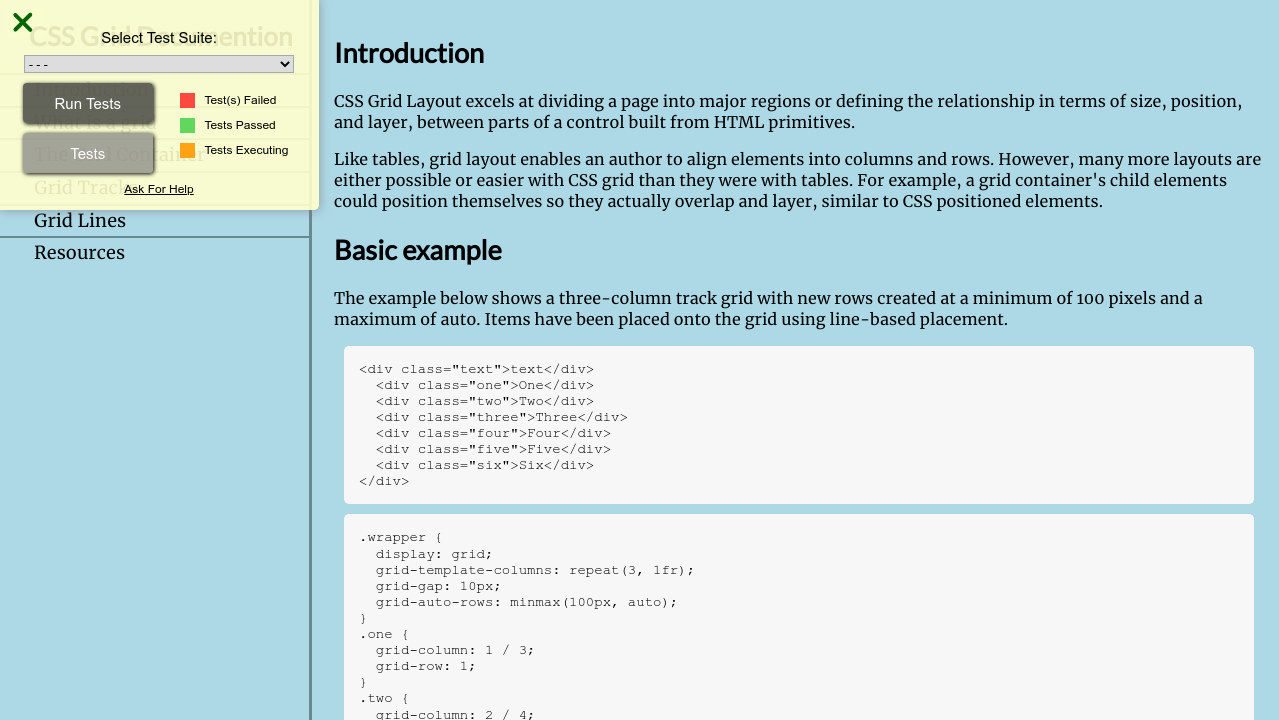
Task: Click the Tests Passed legend text
Action: click(239, 125)
